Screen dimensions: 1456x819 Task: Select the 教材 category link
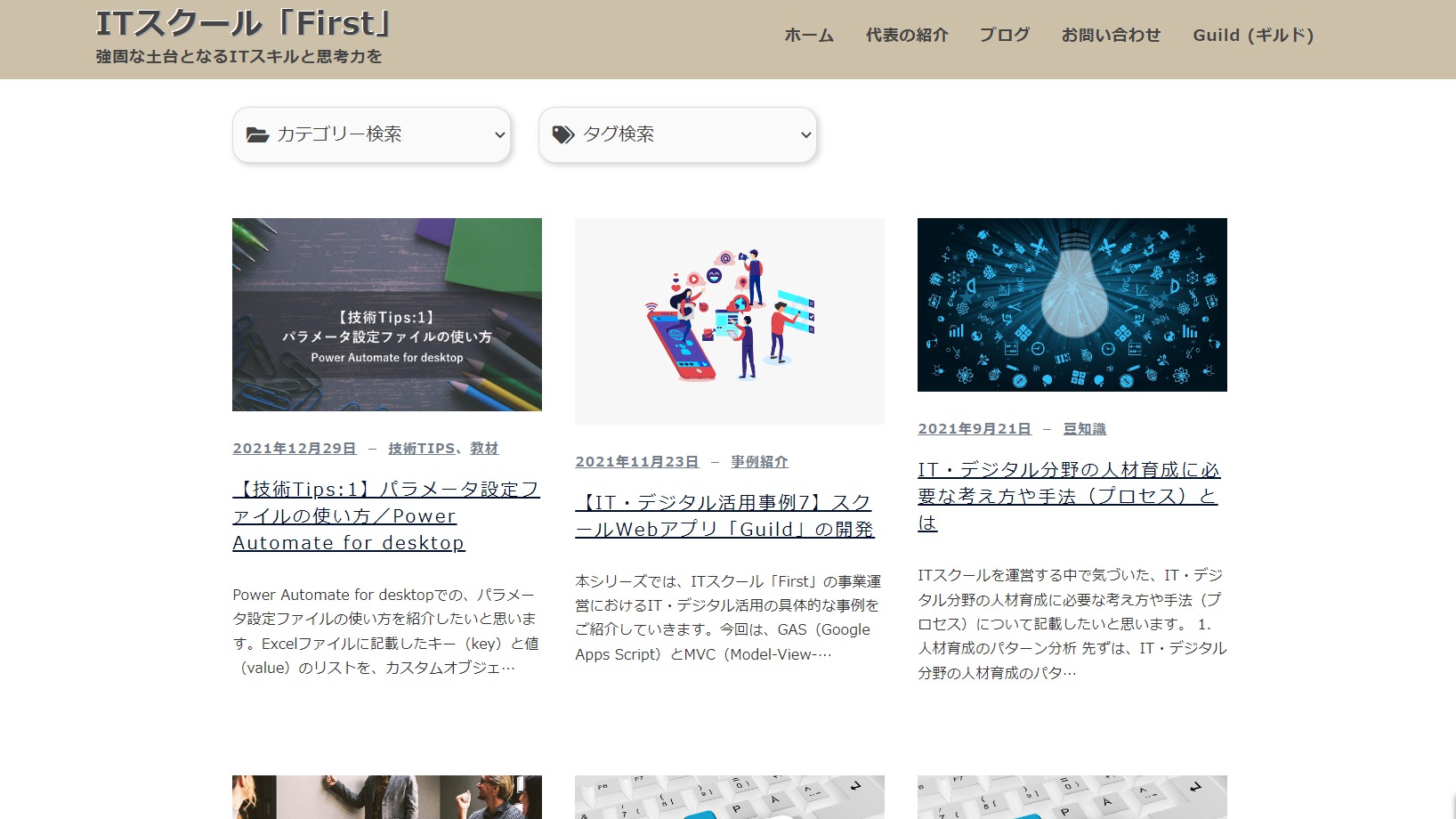(484, 449)
